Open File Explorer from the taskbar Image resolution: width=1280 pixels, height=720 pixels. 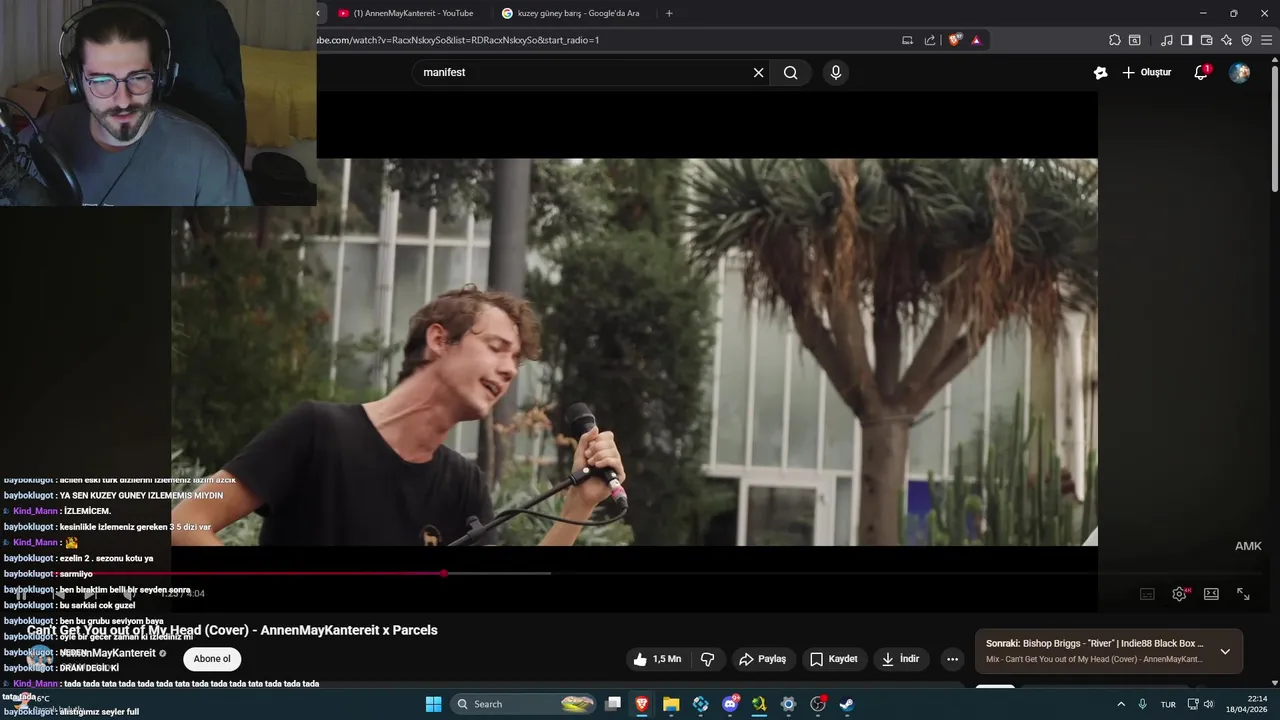tap(671, 704)
